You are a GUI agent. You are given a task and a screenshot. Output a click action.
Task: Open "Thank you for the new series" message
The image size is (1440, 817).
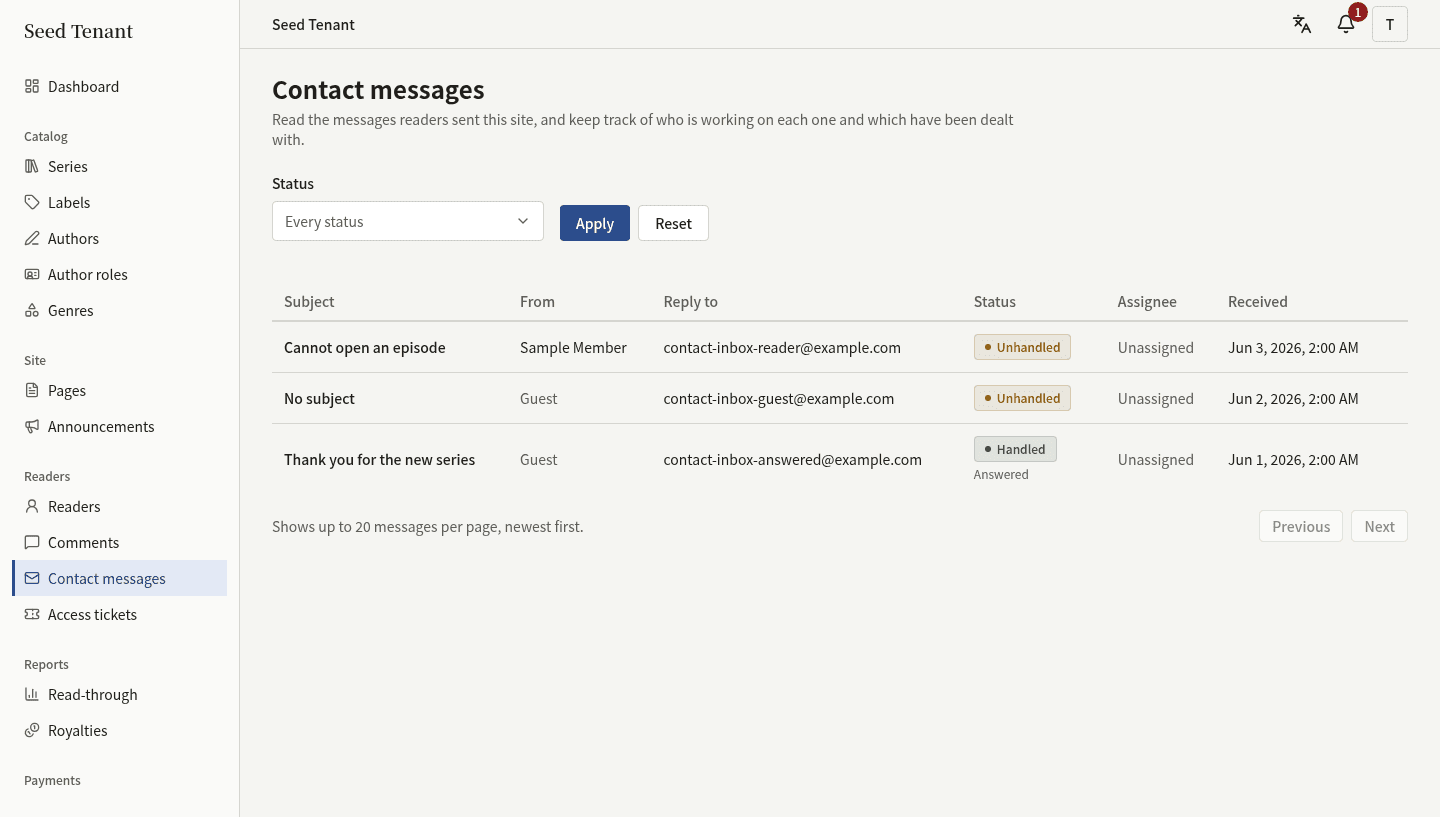pos(380,459)
